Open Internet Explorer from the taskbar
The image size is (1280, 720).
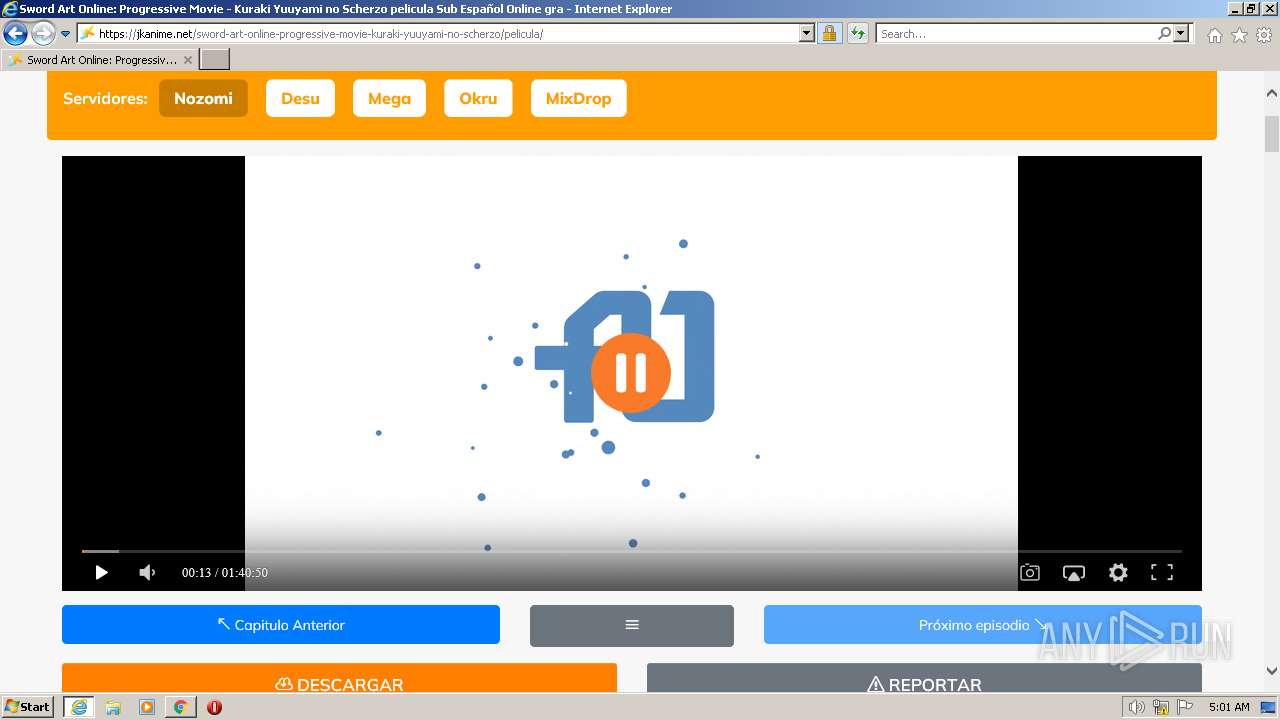(x=79, y=707)
